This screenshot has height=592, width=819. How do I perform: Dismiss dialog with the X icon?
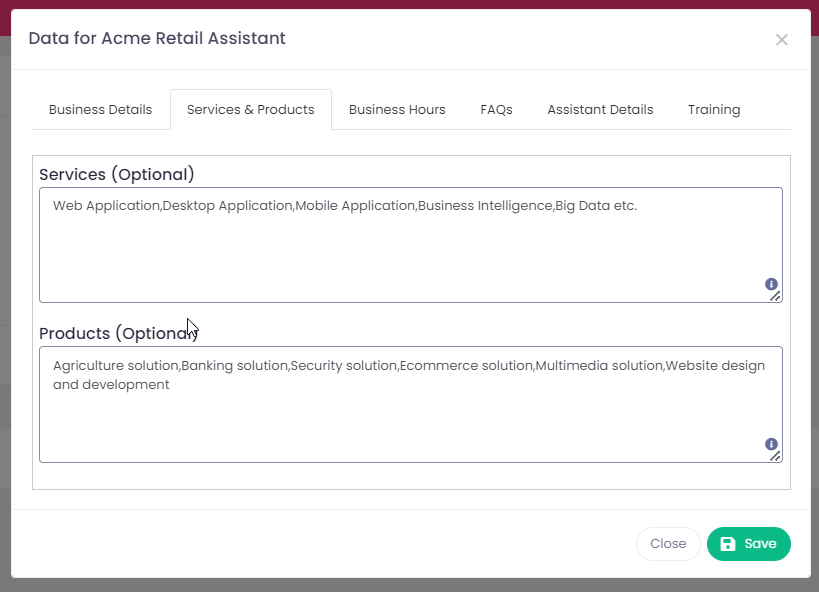(x=781, y=40)
